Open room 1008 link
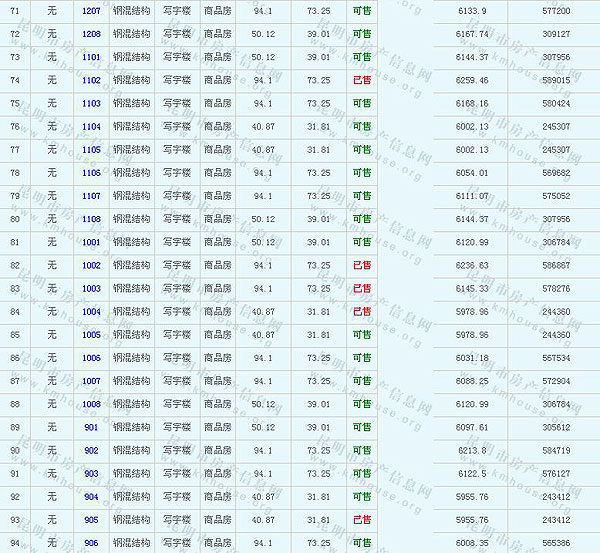 91,404
